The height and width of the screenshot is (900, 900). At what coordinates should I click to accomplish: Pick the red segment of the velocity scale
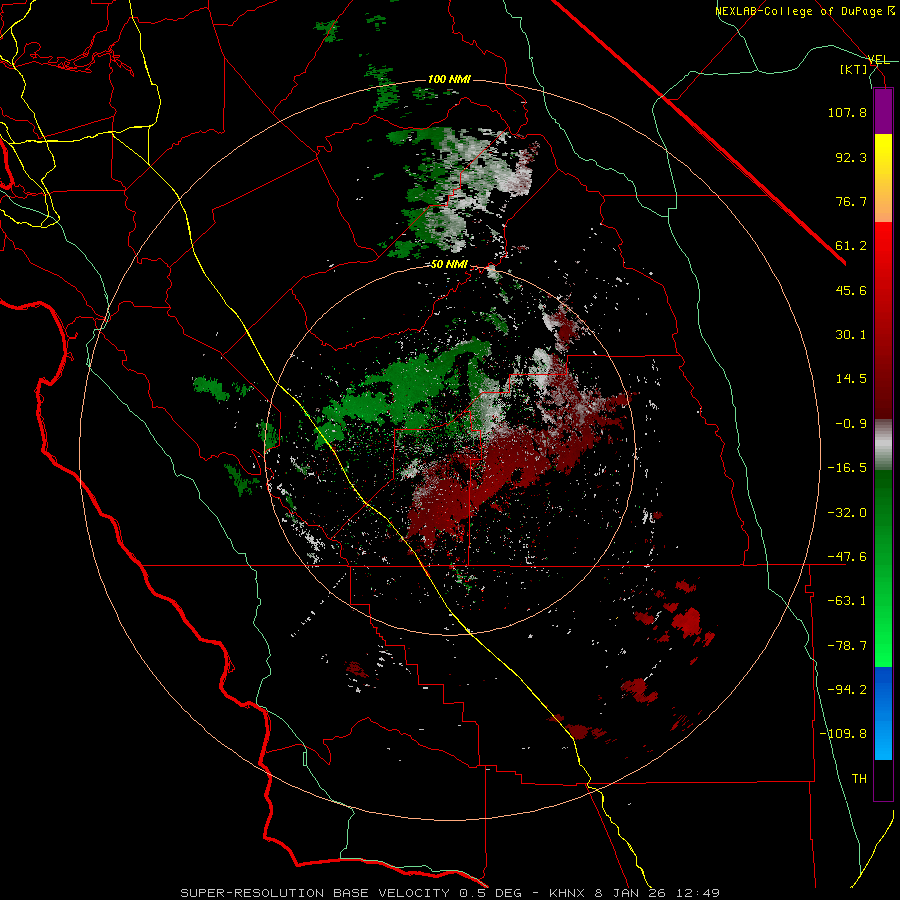click(883, 320)
